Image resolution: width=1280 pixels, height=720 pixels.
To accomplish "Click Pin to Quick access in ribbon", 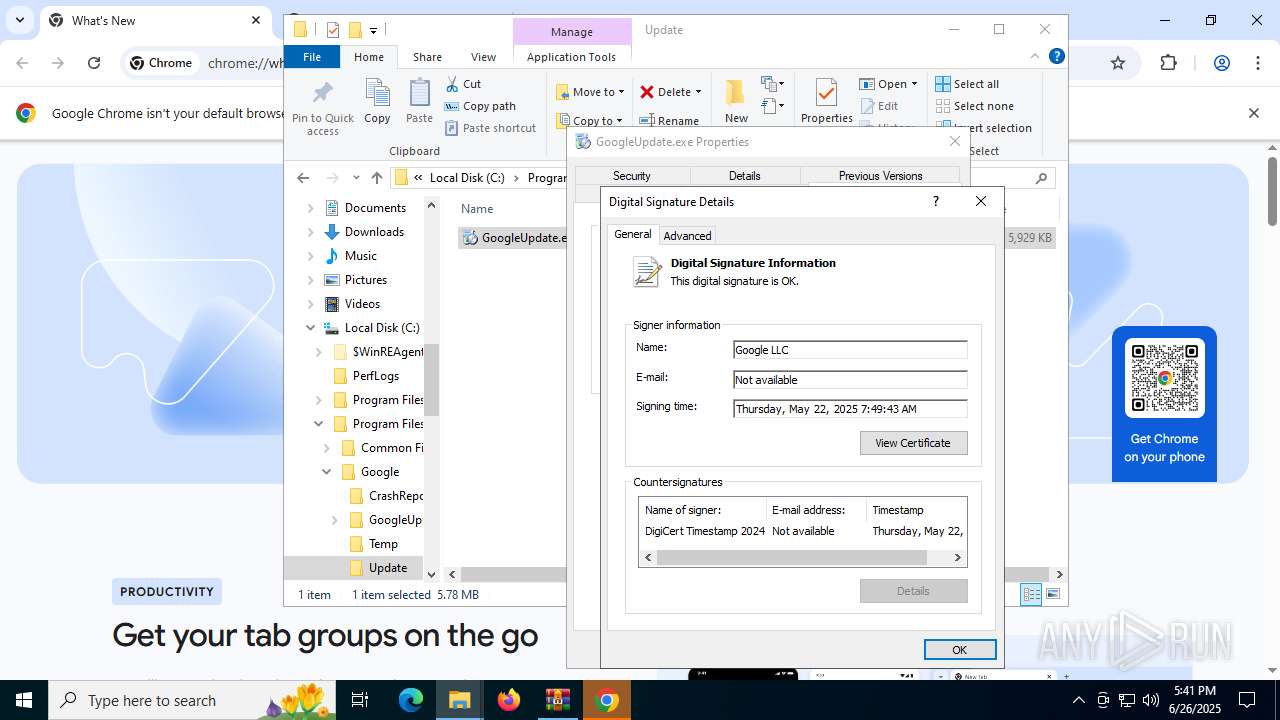I will point(323,108).
